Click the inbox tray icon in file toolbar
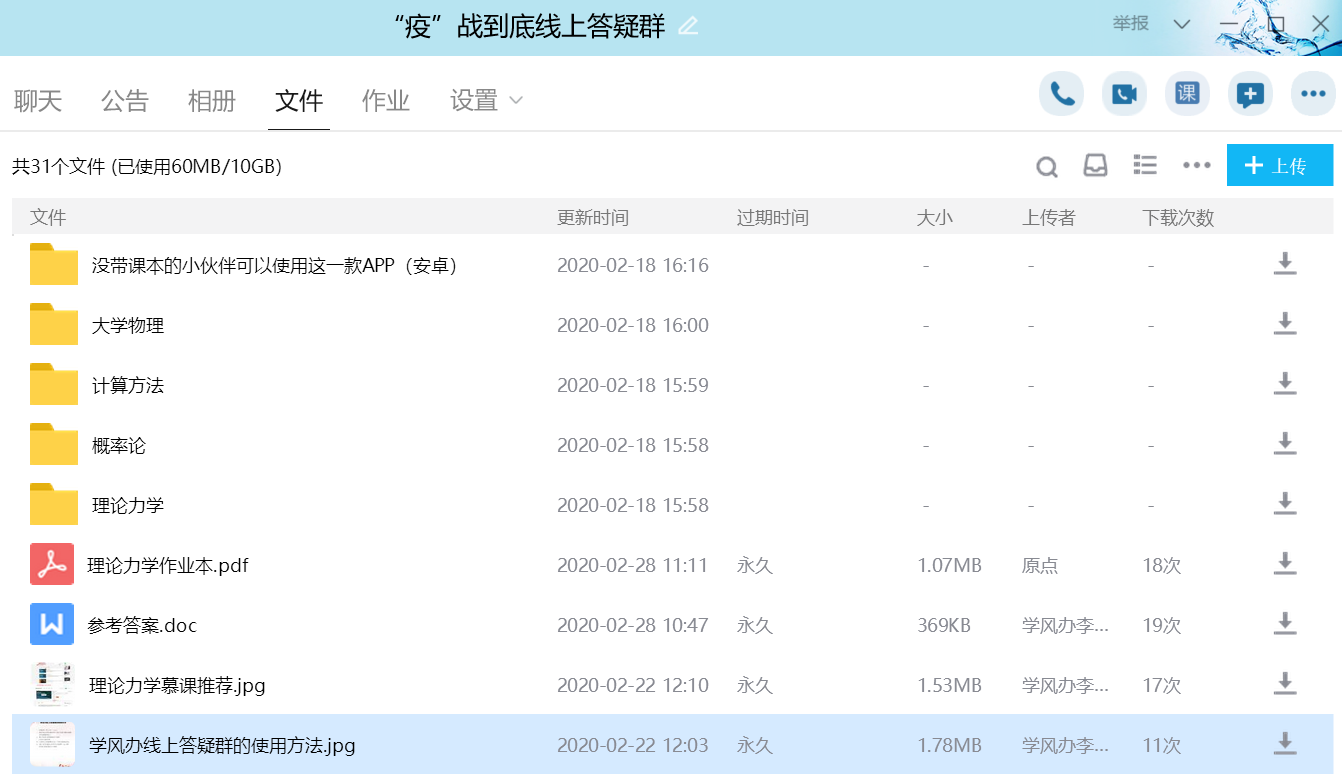1342x774 pixels. [x=1096, y=165]
